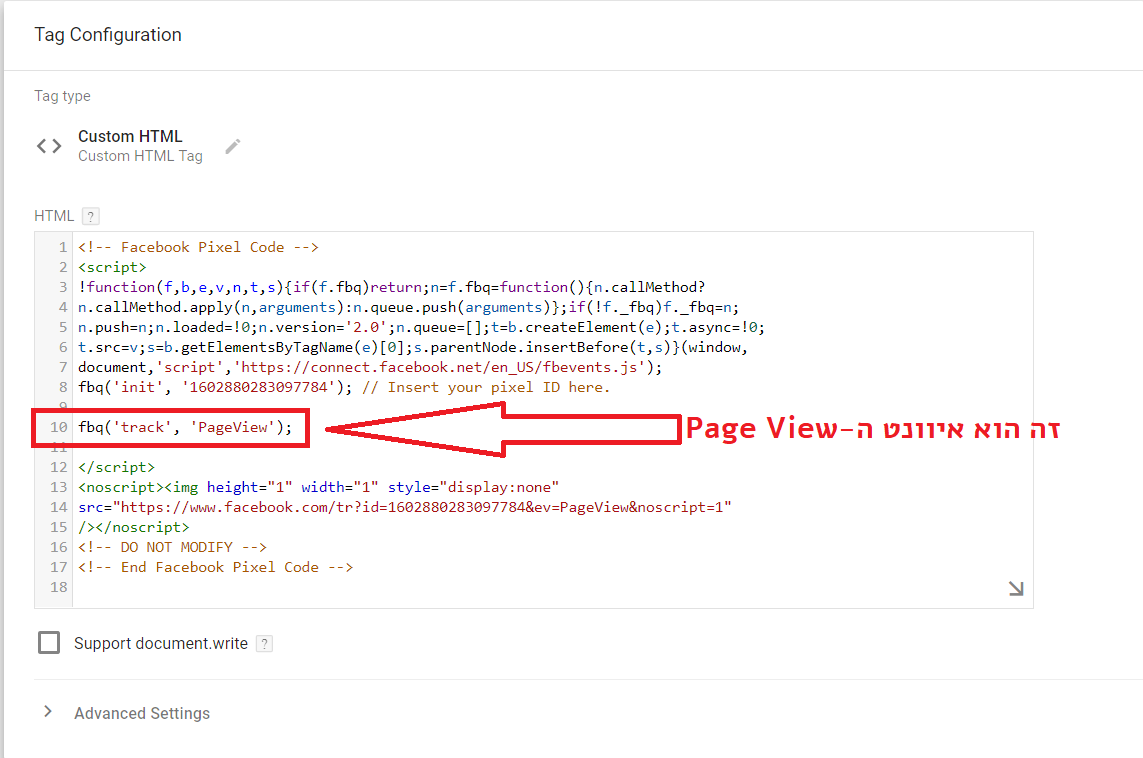Click the line starting with !function(f,b,e,v,n,t,s)
Image resolution: width=1143 pixels, height=758 pixels.
pyautogui.click(x=391, y=287)
